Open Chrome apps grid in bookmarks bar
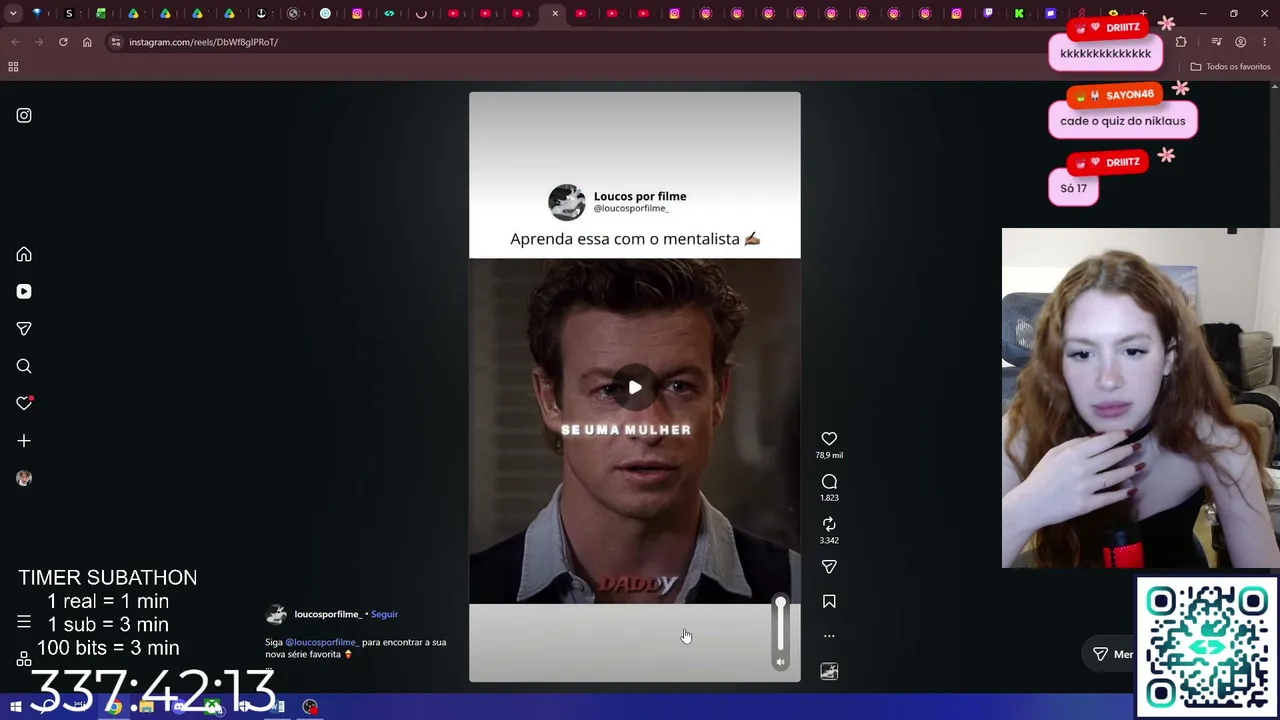1280x720 pixels. (13, 67)
